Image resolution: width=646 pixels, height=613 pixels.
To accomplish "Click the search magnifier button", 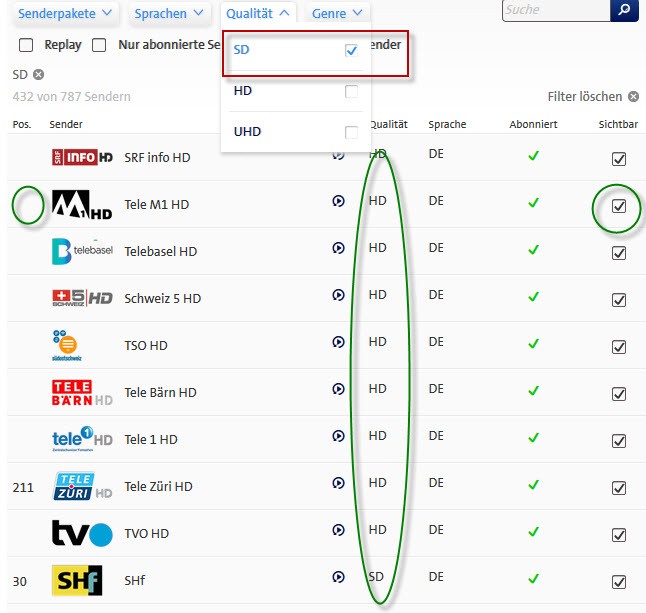I will point(623,10).
